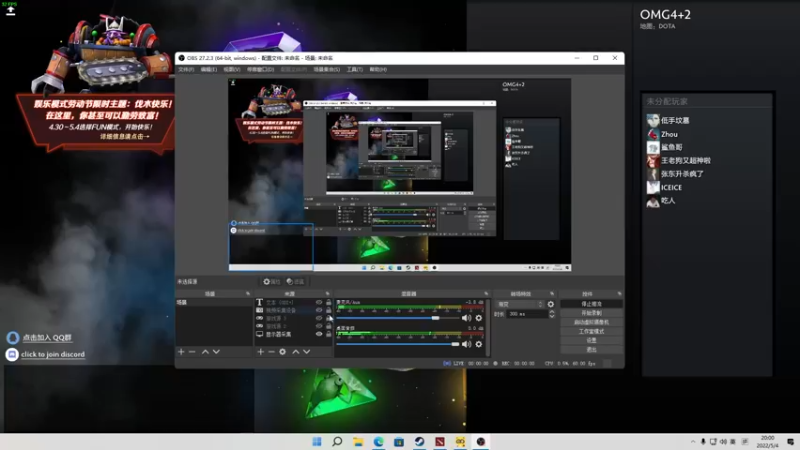Toggle lock on the fourth source row

click(329, 326)
